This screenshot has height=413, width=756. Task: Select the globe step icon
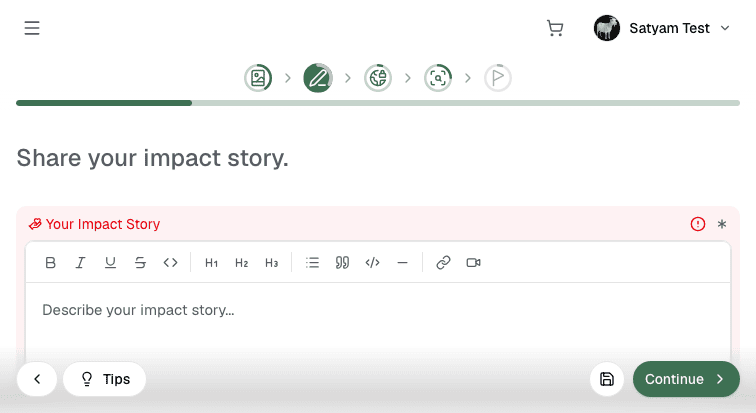coord(378,78)
